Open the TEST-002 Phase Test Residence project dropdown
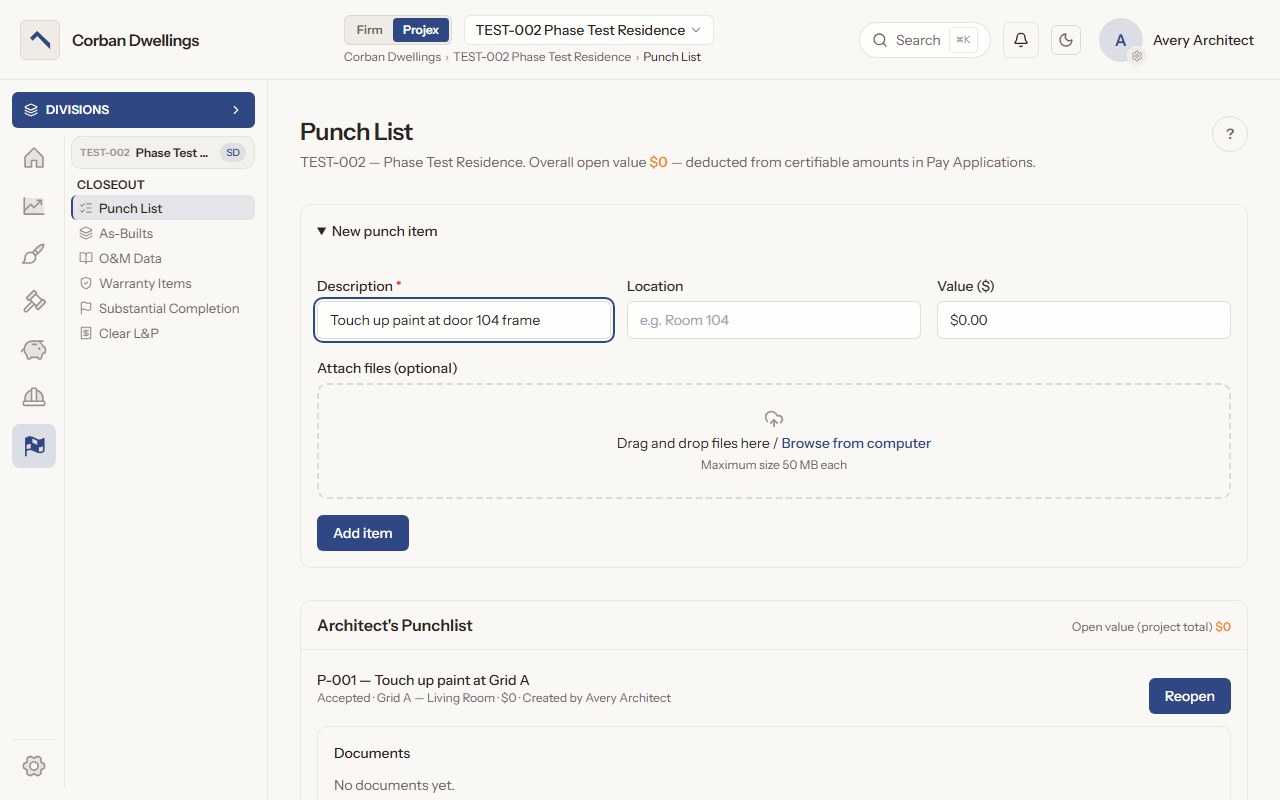 [x=589, y=30]
